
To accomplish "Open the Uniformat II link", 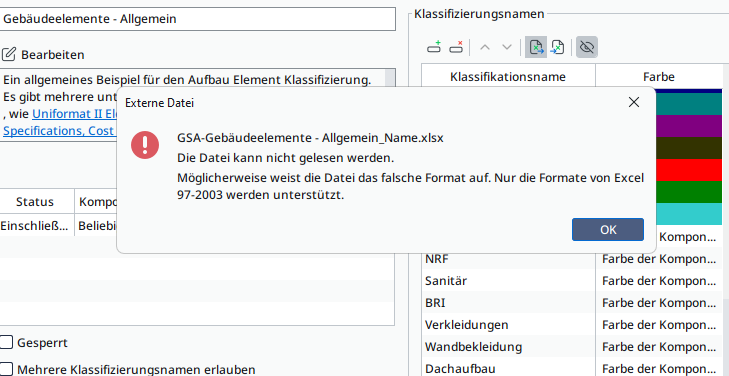I will (74, 114).
